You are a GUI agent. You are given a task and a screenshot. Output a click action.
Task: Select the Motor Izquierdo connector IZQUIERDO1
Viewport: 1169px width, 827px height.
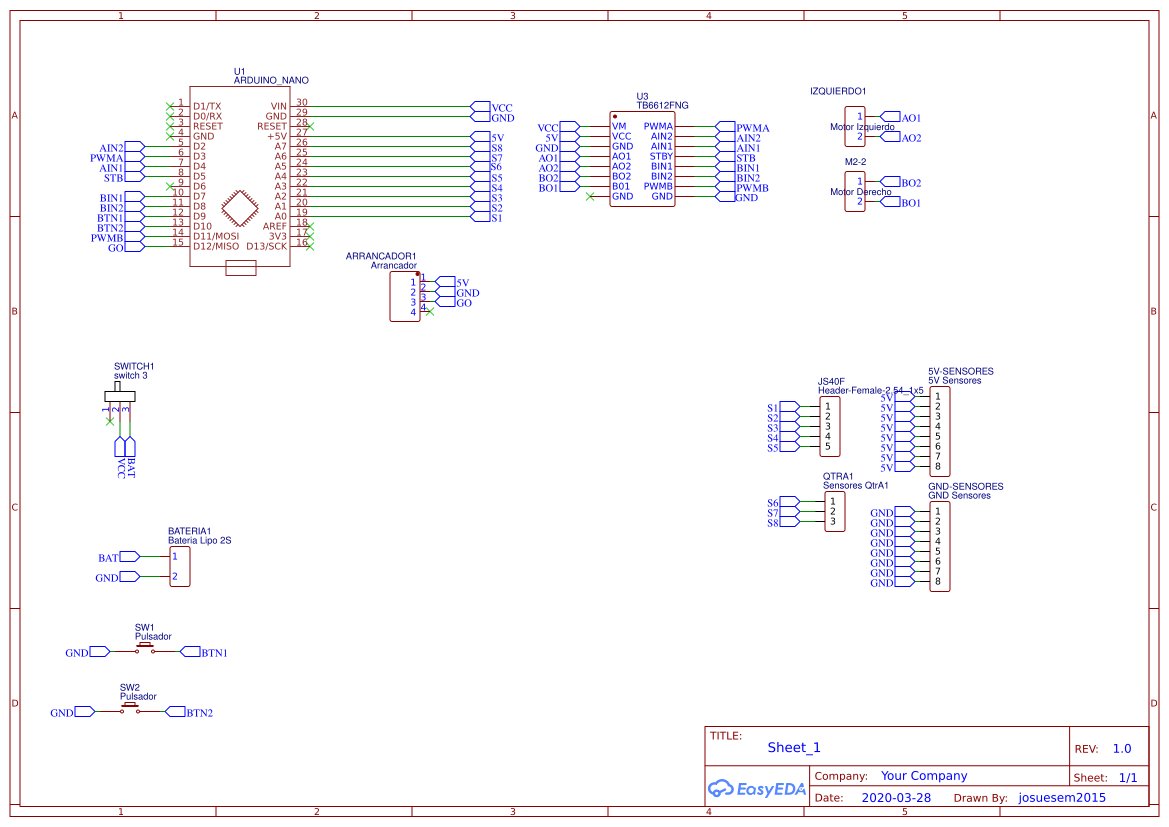pos(855,127)
